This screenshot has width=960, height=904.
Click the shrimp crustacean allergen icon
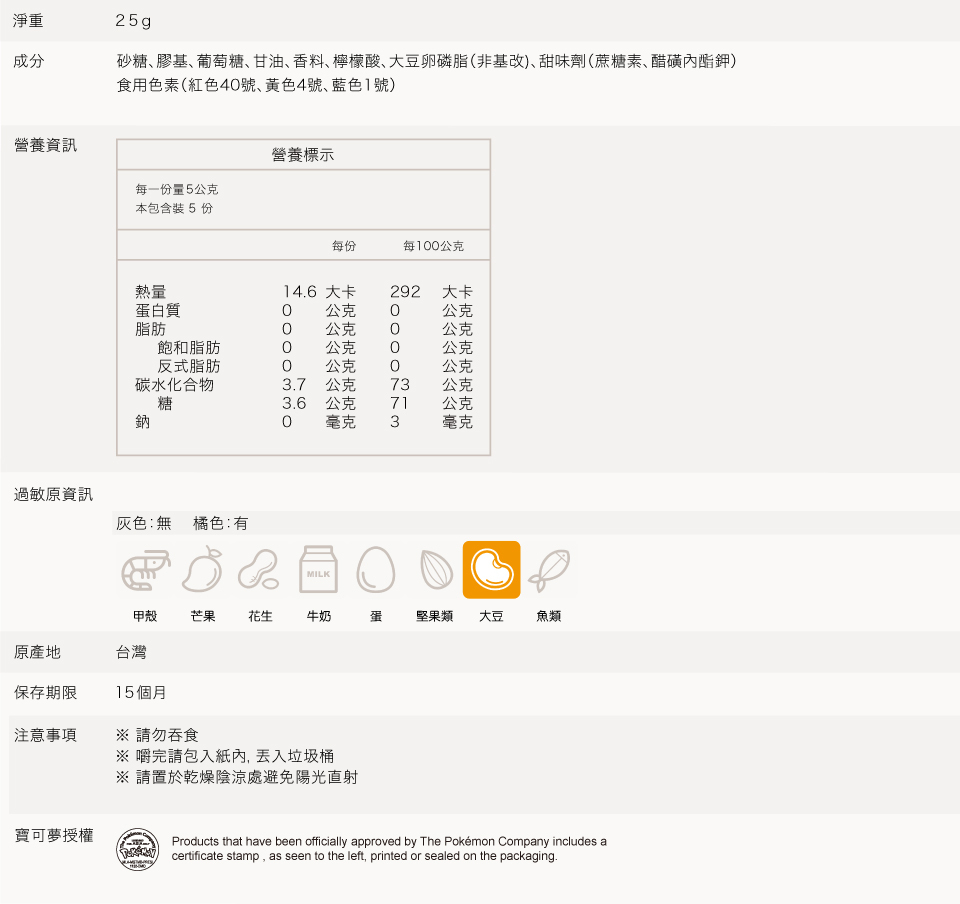(x=146, y=570)
